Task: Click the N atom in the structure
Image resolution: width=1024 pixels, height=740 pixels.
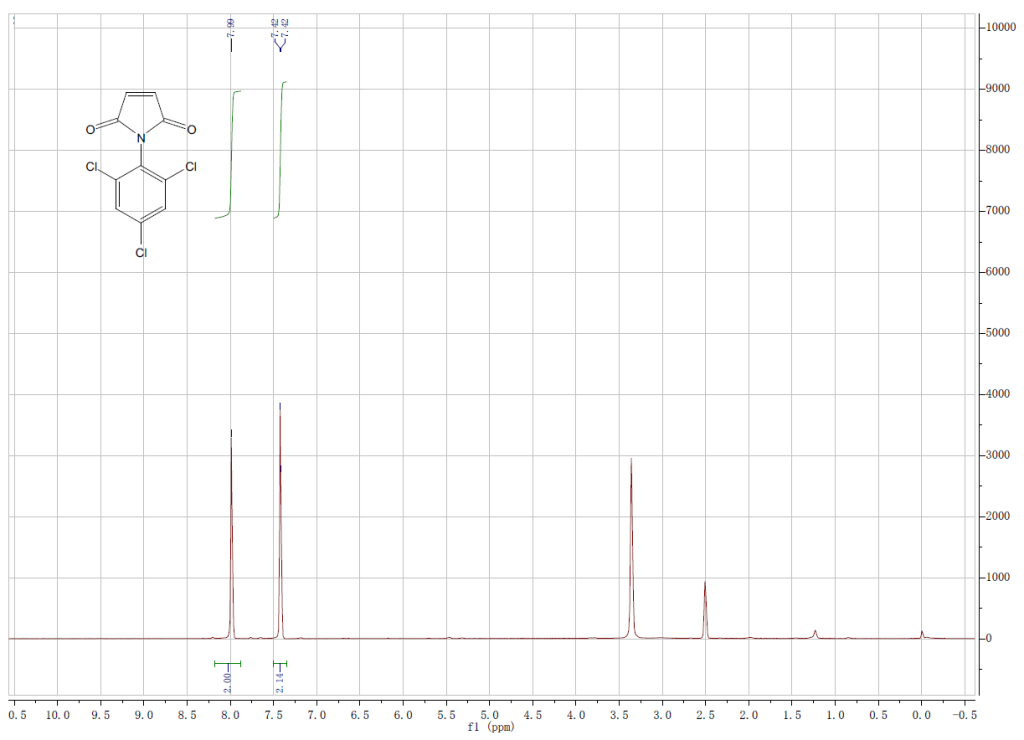Action: tap(141, 138)
